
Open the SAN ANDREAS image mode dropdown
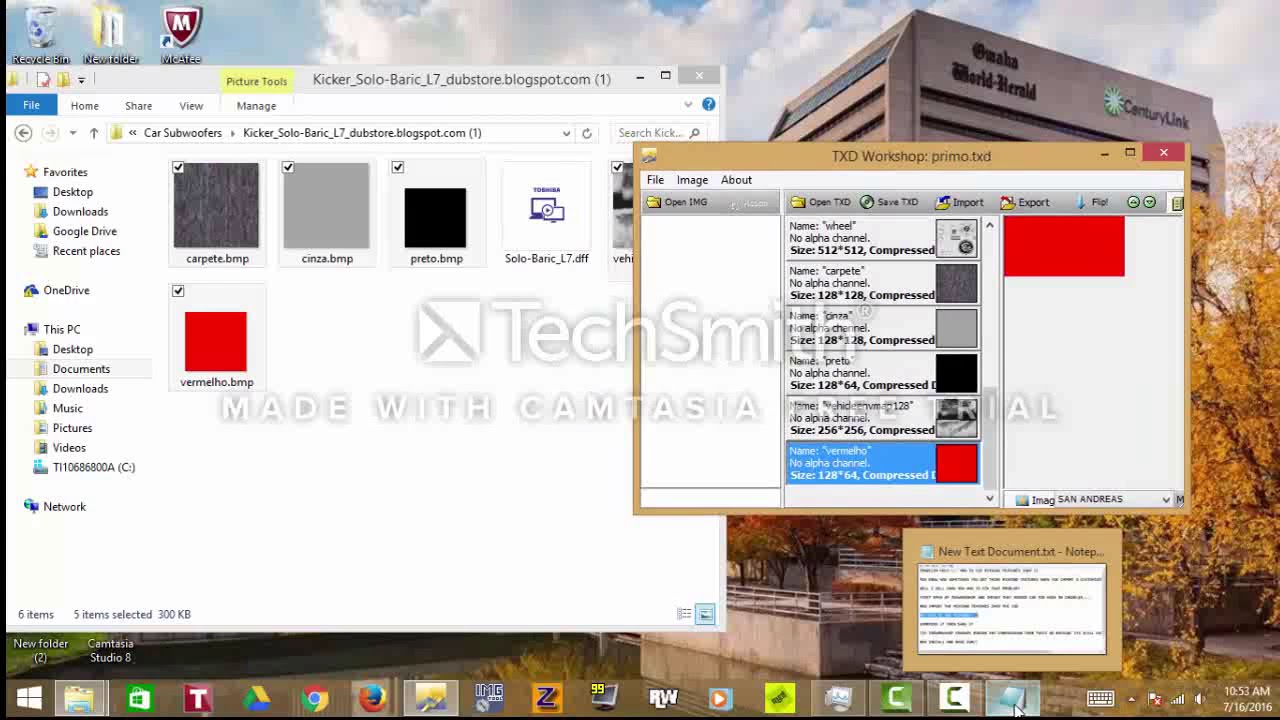[x=1165, y=499]
